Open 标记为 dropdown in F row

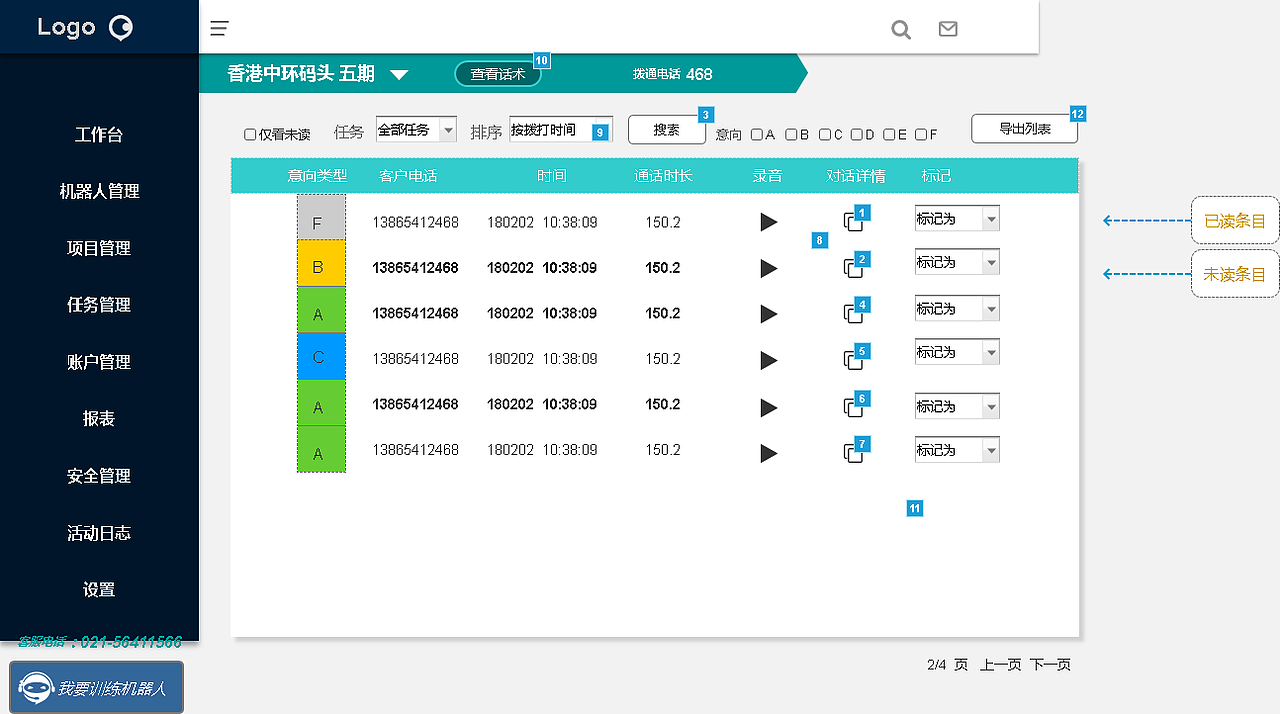tap(957, 219)
